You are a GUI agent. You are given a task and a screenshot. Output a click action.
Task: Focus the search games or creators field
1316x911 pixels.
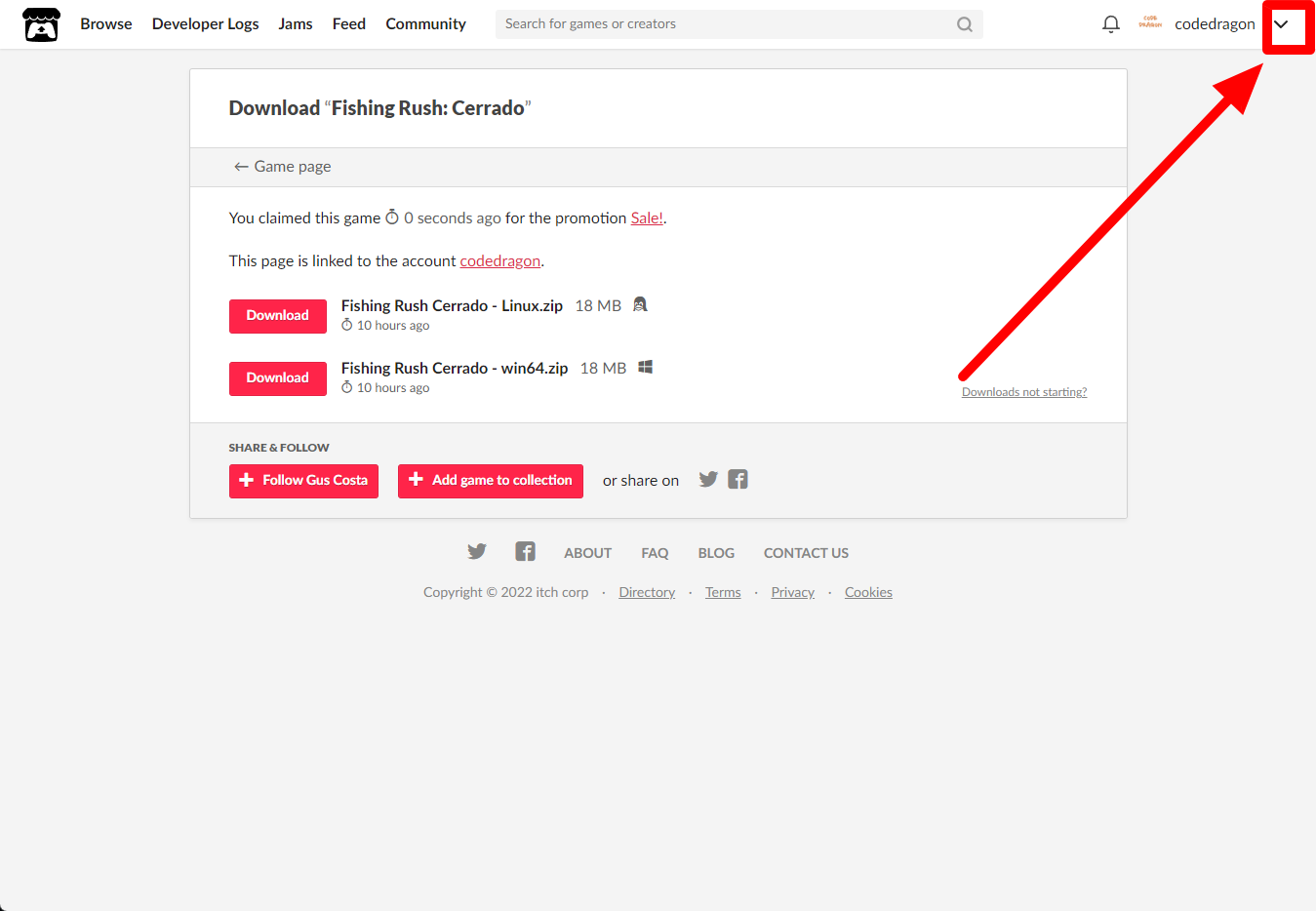click(x=738, y=24)
